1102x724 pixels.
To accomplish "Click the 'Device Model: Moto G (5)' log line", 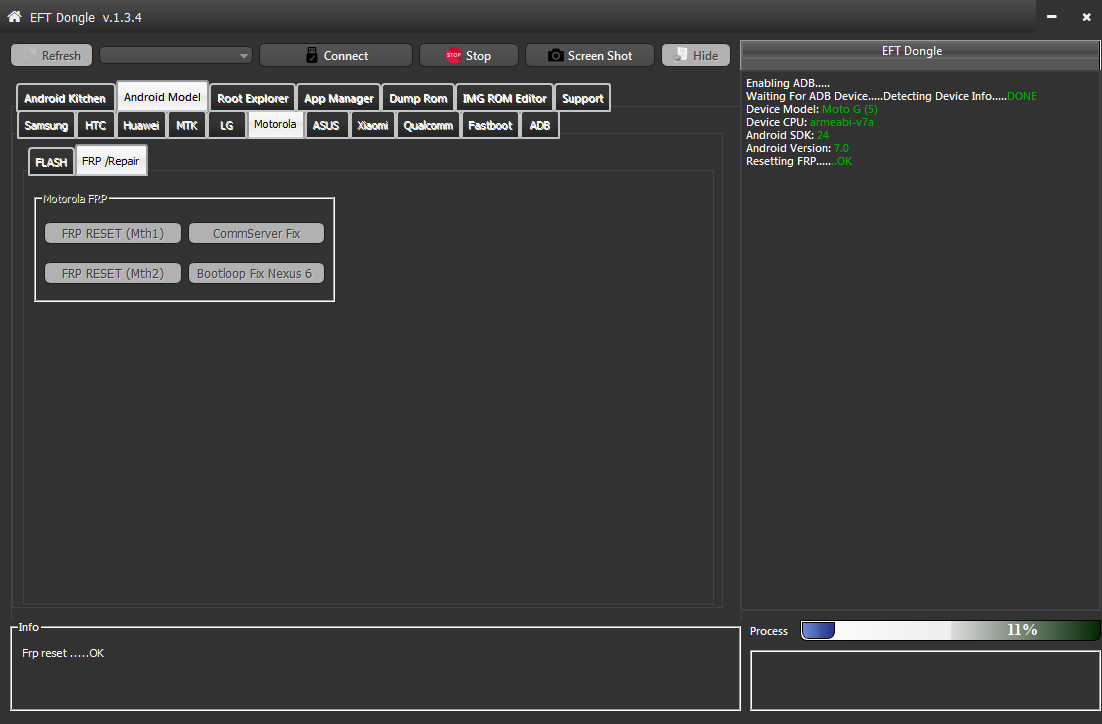I will coord(812,109).
